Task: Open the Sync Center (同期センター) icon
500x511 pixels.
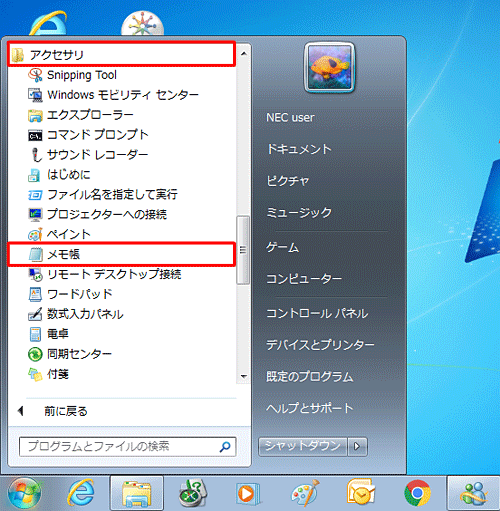Action: [x=35, y=354]
